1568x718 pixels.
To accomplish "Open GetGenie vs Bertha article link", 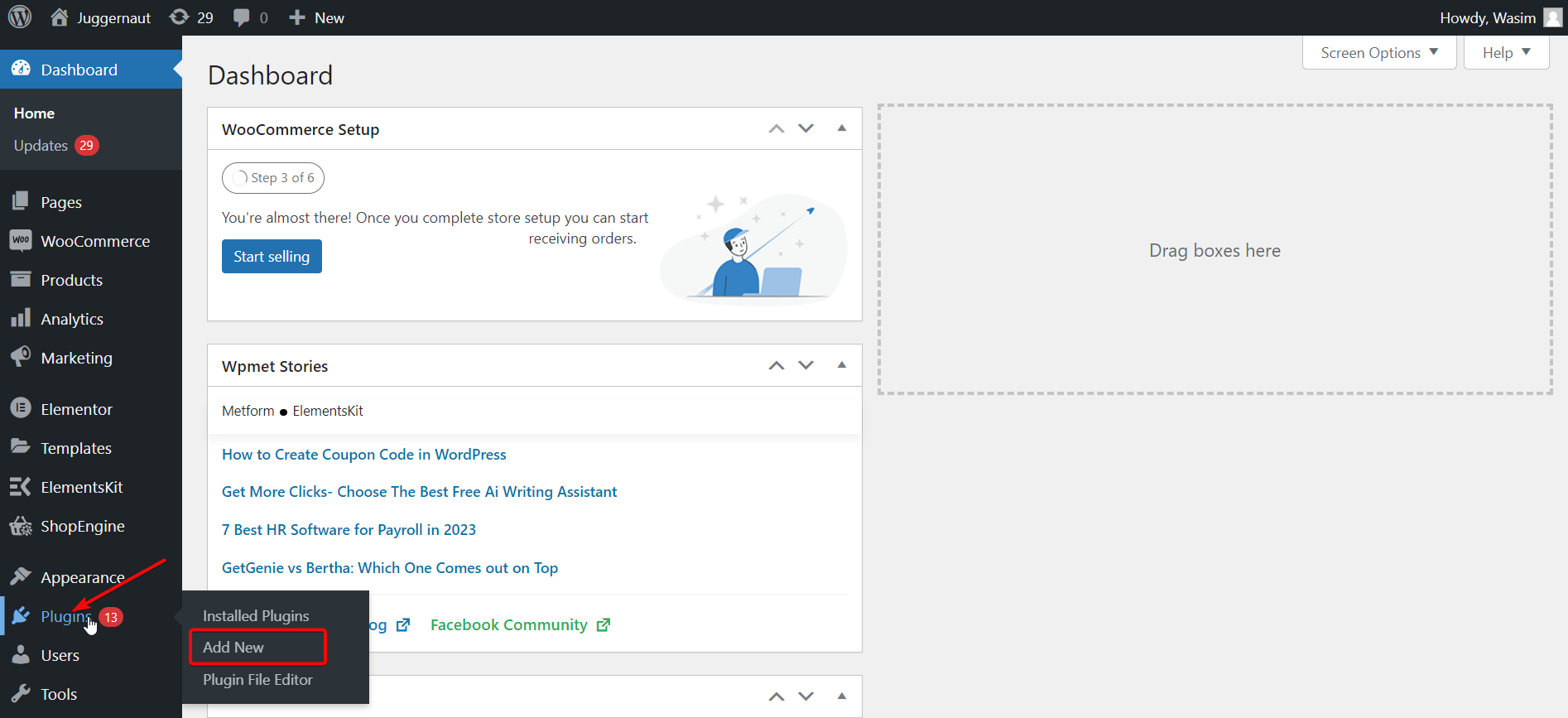I will (390, 567).
